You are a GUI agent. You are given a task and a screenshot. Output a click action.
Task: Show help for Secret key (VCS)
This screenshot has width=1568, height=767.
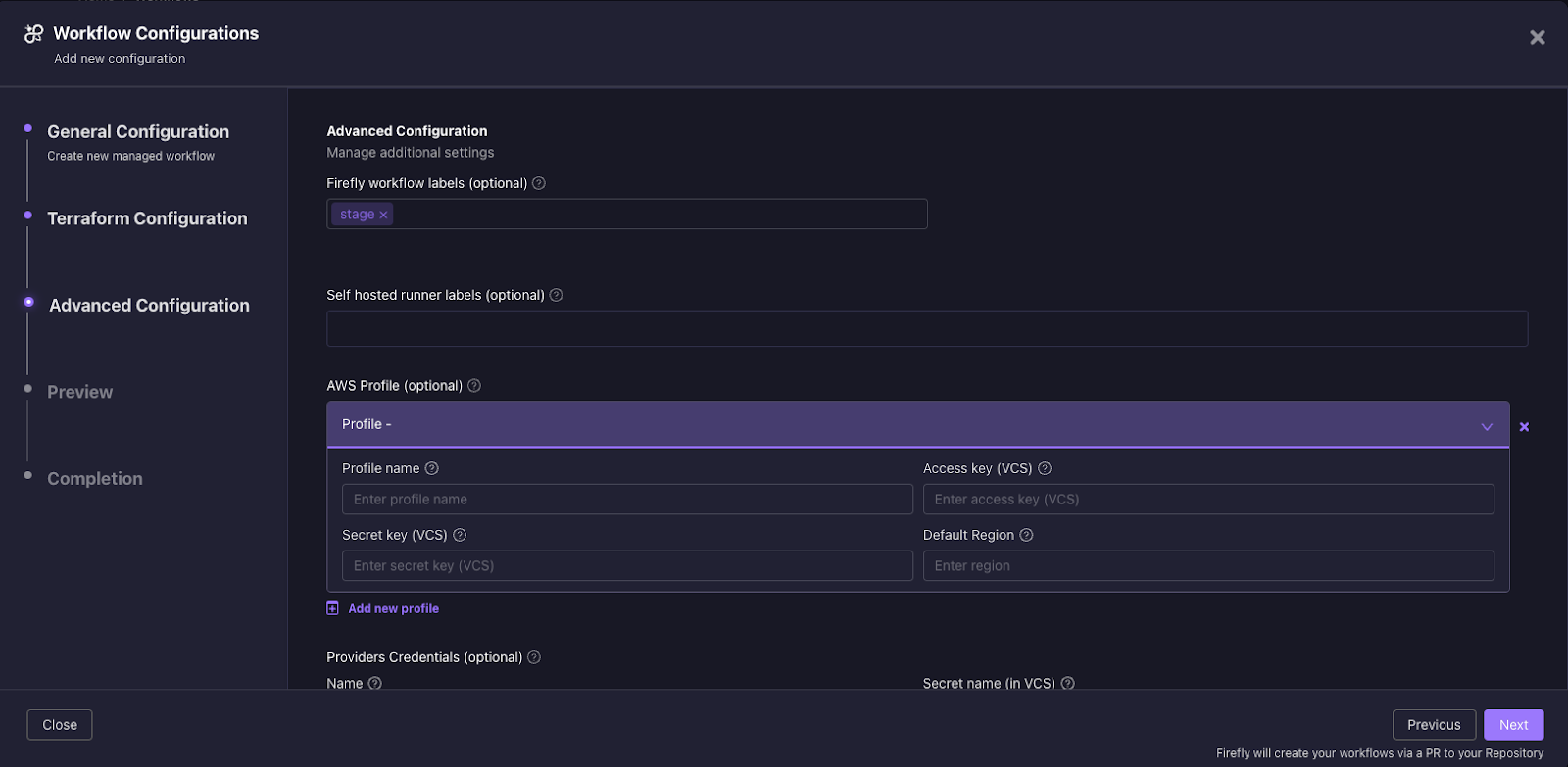(460, 535)
